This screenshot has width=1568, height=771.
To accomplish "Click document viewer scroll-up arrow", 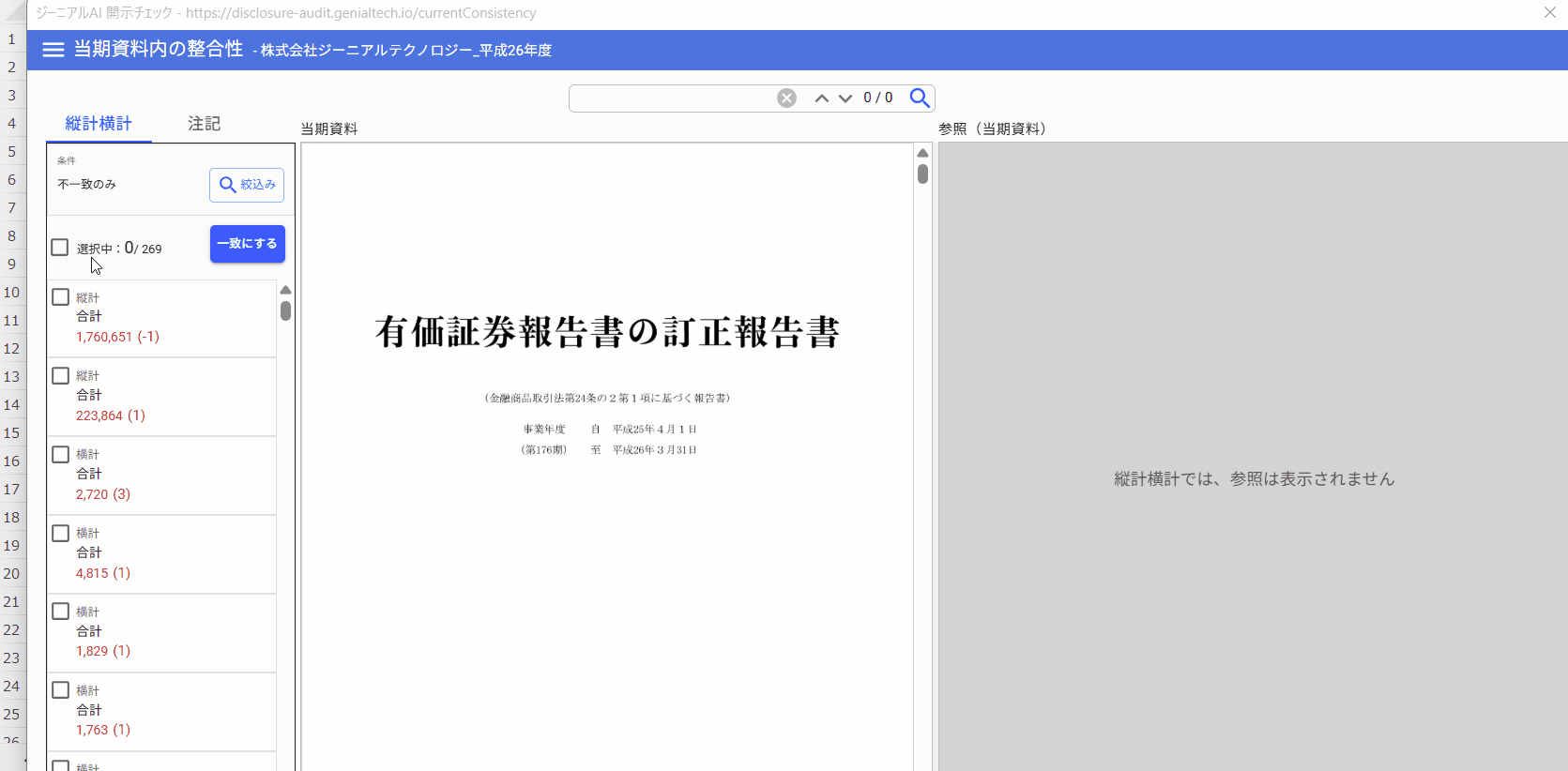I will point(922,153).
